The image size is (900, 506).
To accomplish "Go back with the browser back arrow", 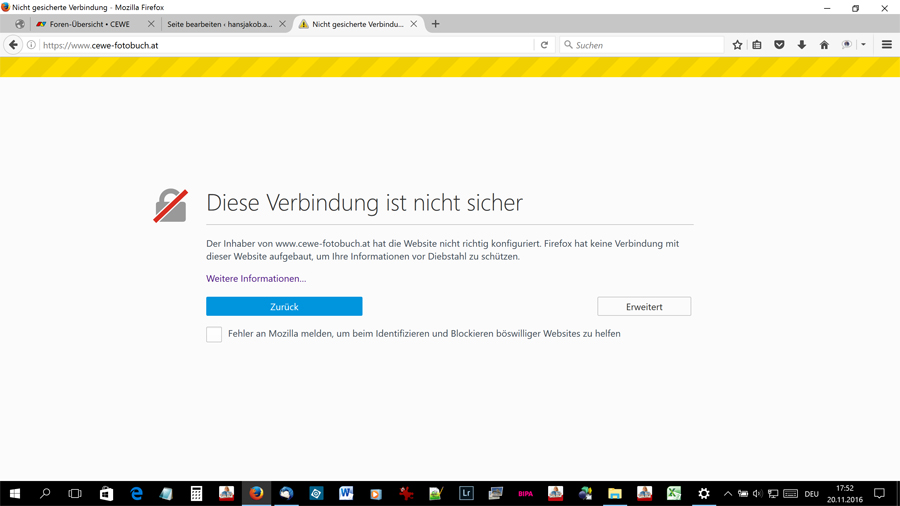I will point(13,45).
